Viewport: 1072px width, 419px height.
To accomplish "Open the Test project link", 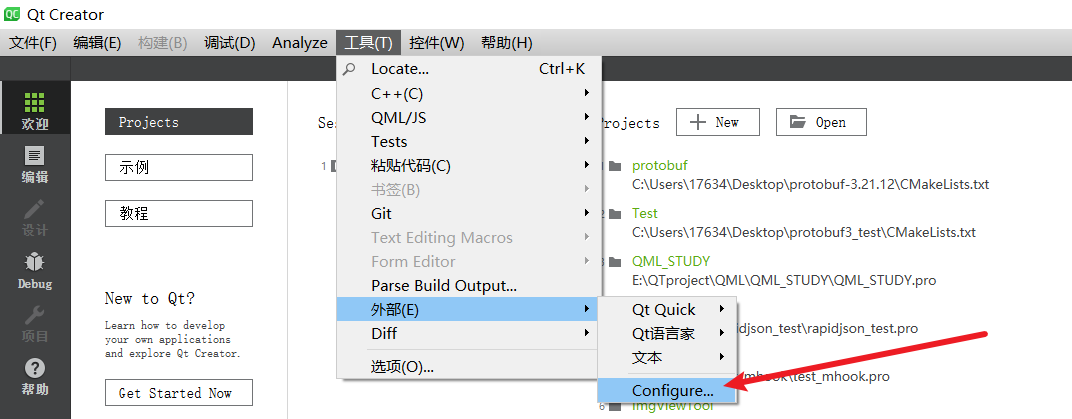I will pyautogui.click(x=645, y=213).
